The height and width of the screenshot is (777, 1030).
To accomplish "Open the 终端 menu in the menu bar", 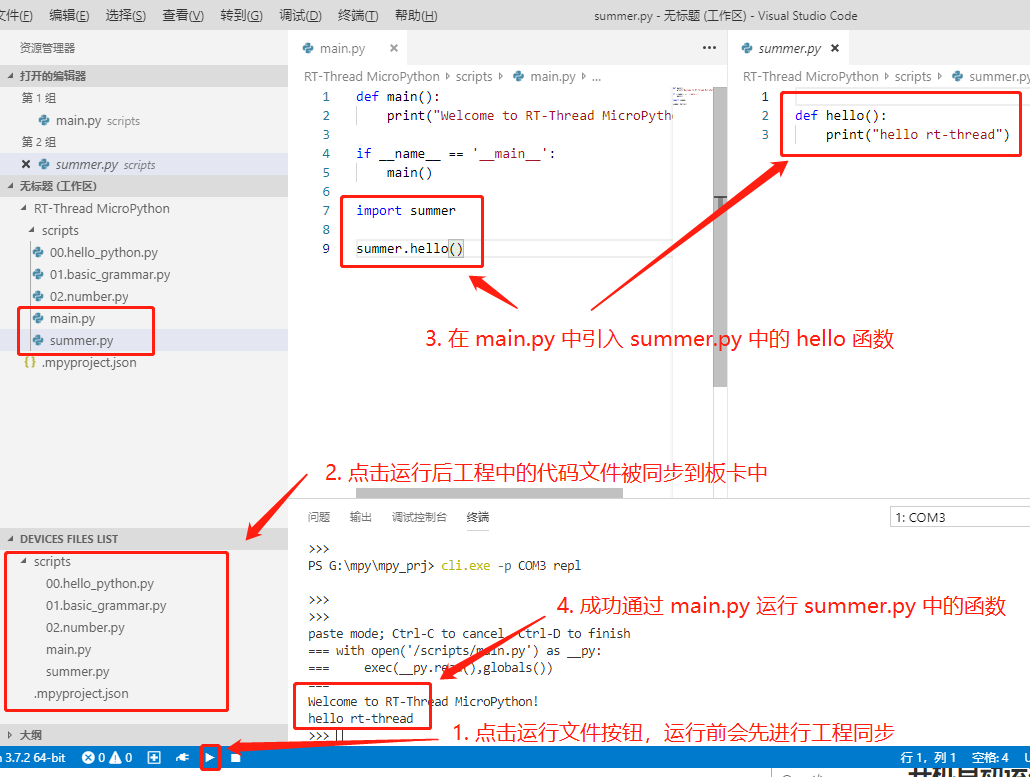I will [358, 16].
